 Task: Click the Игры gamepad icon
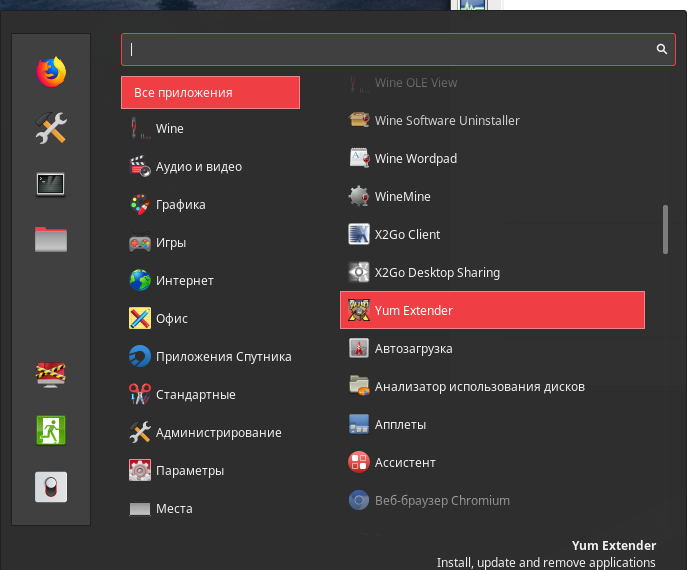coord(140,242)
